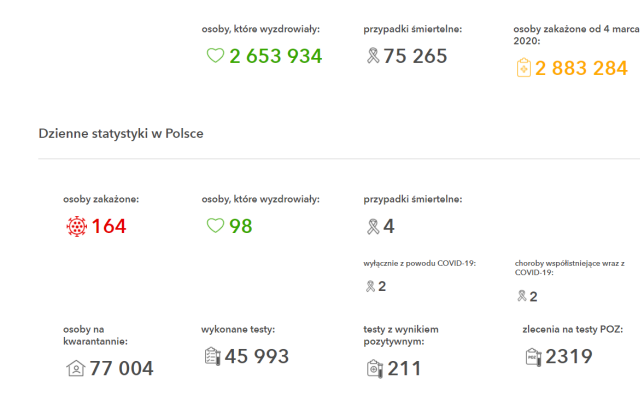The width and height of the screenshot is (640, 396).
Task: Click the small ribbon under 'wyłącznie z powodu COVID-19'
Action: point(370,286)
